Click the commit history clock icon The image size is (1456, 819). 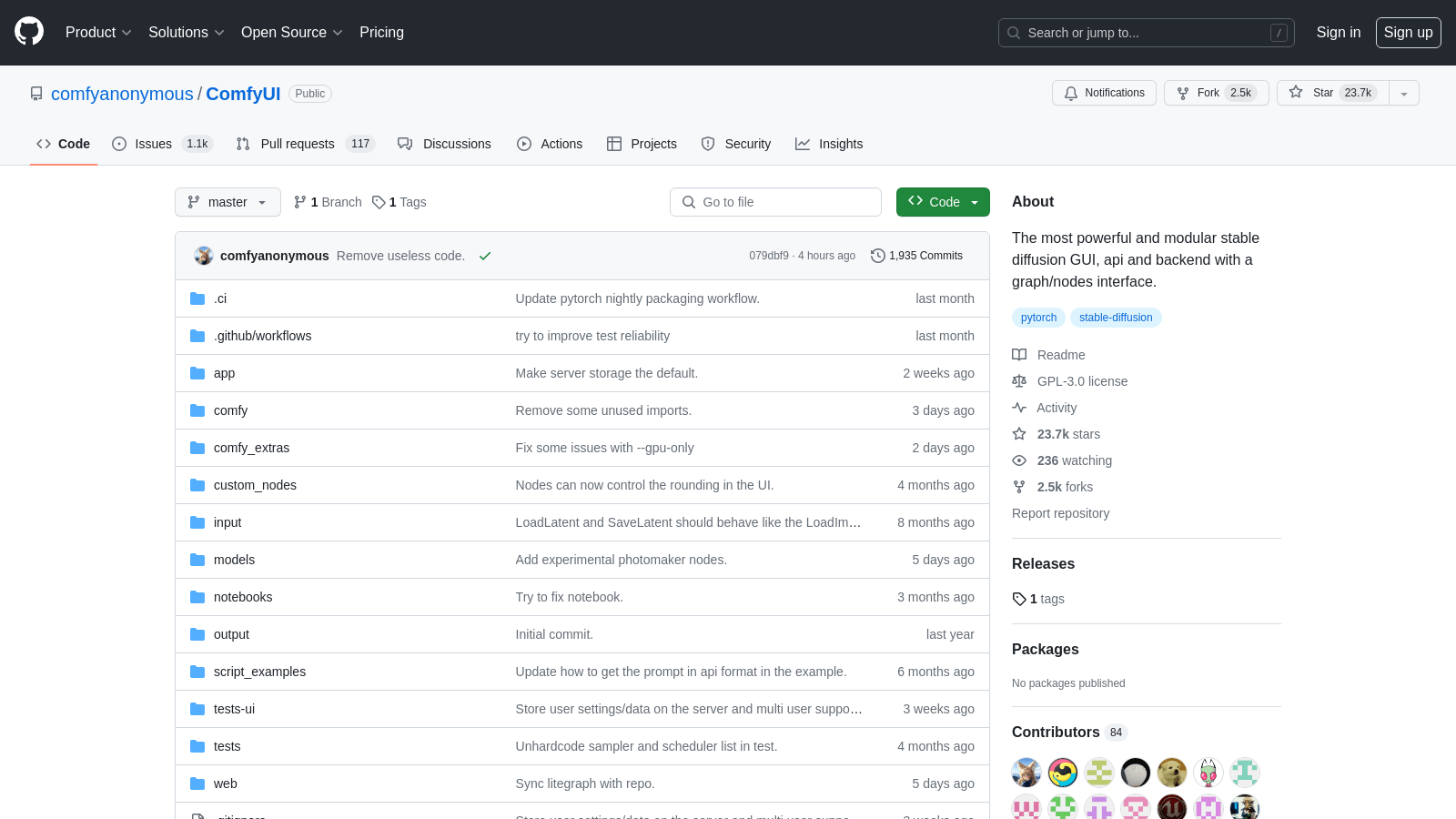pos(878,256)
